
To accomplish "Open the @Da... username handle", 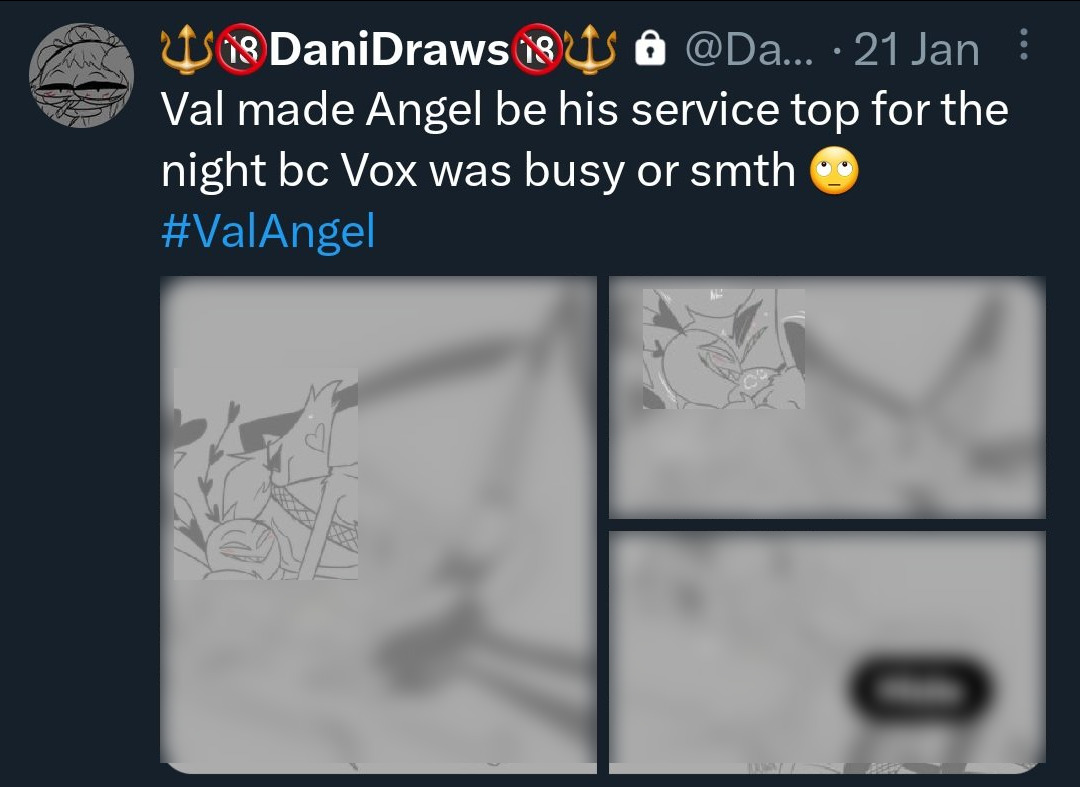I will tap(749, 50).
